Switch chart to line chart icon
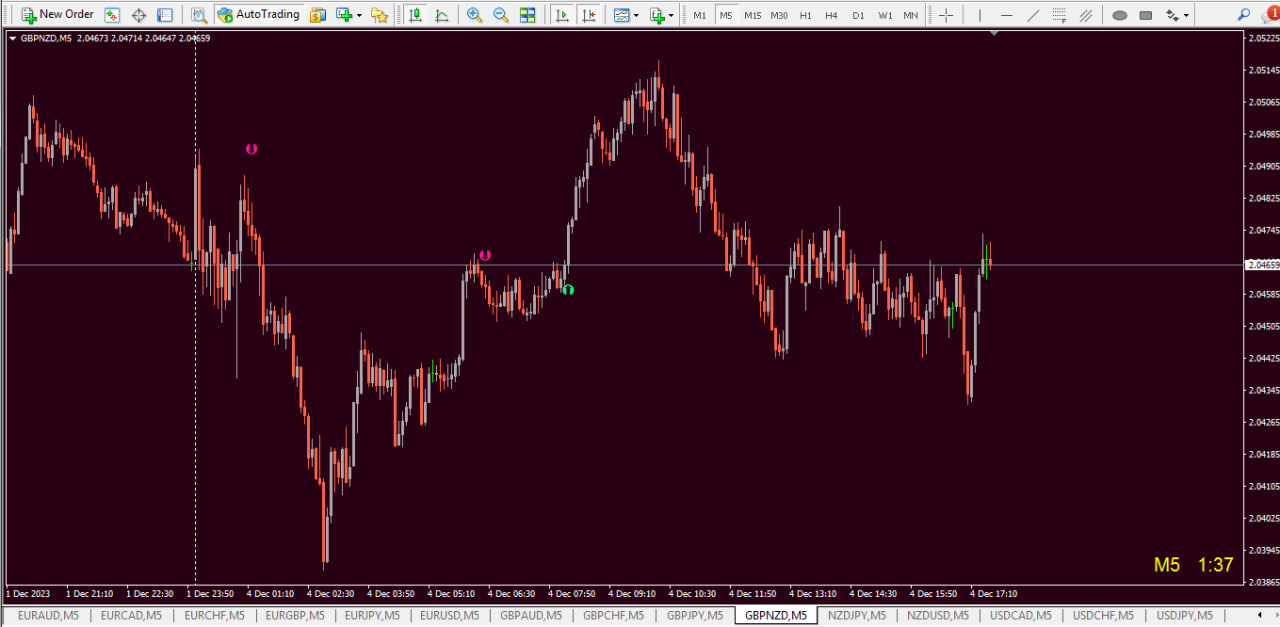 point(441,15)
